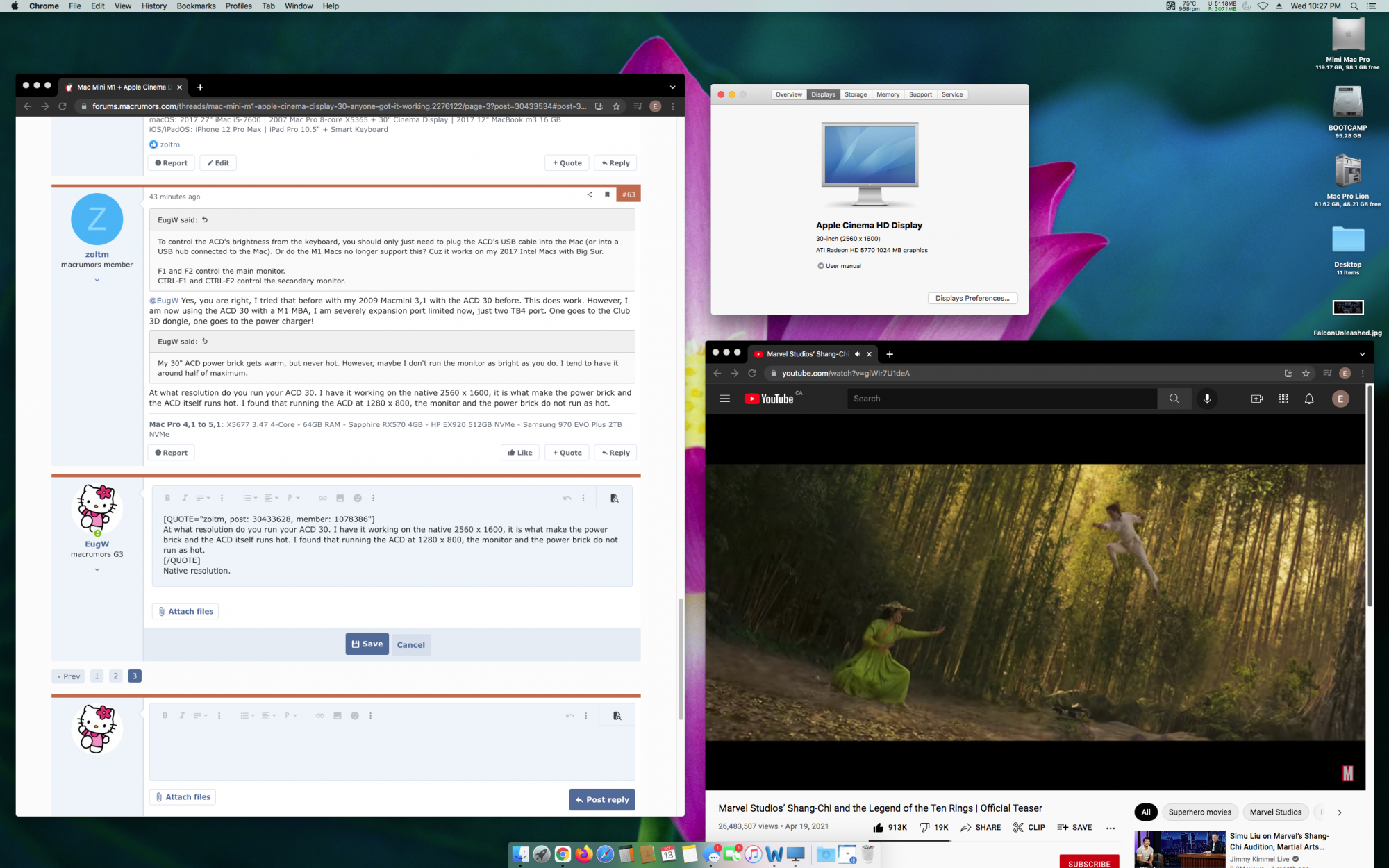Image resolution: width=1389 pixels, height=868 pixels.
Task: Click the YouTube create video icon
Action: [1256, 399]
